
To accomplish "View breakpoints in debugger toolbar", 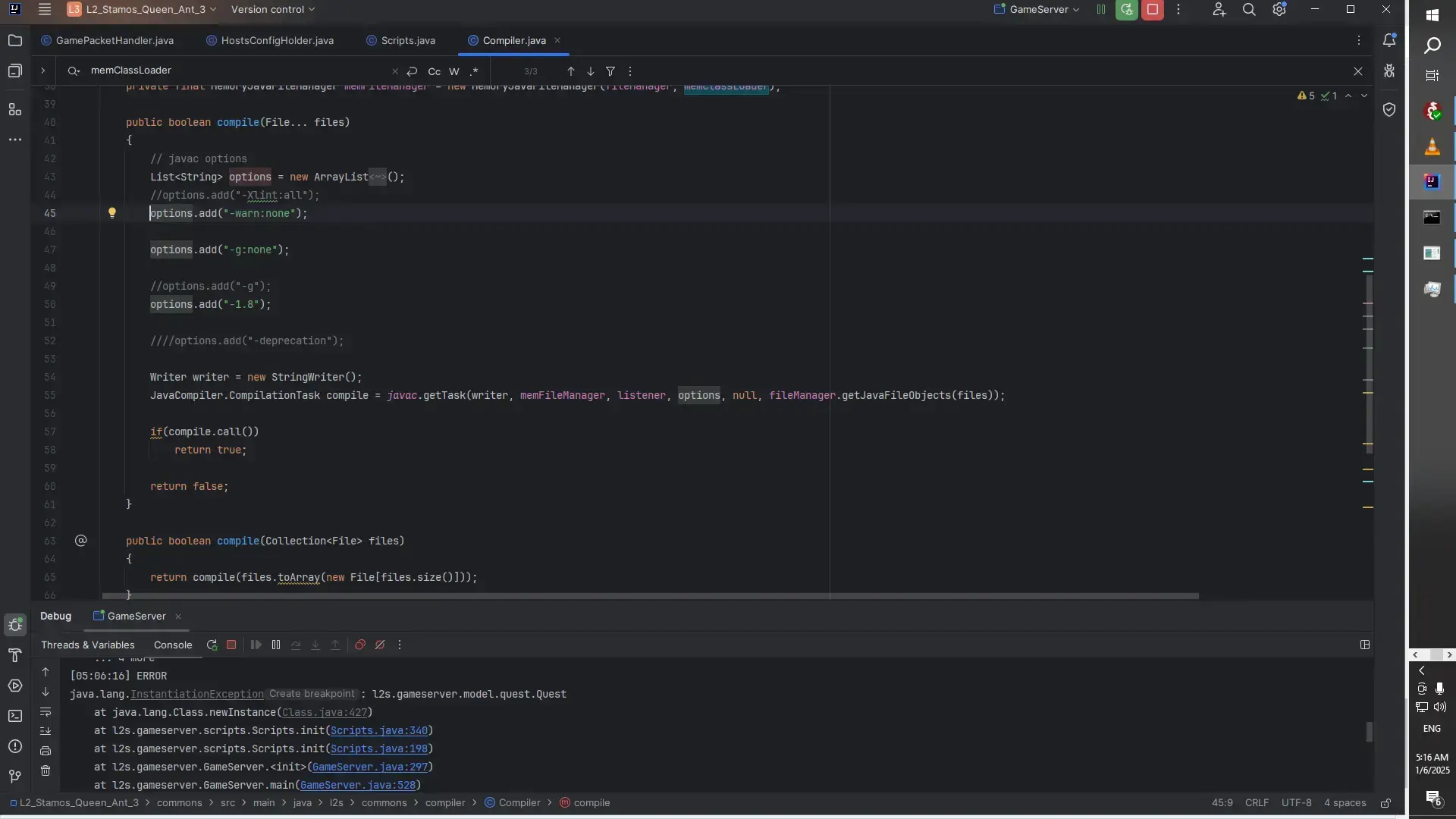I will coord(360,645).
